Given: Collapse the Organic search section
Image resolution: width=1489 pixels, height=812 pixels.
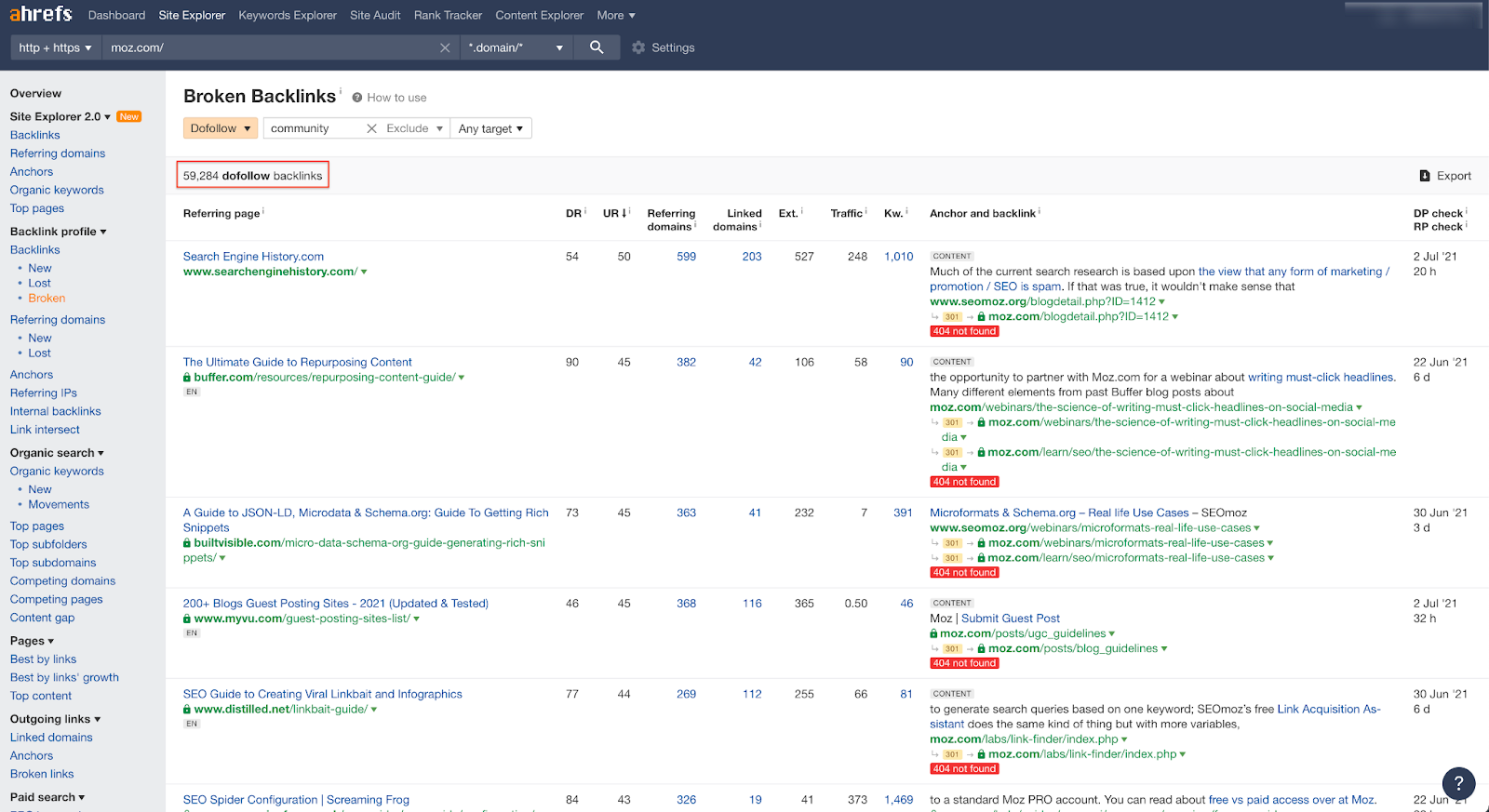Looking at the screenshot, I should [57, 453].
